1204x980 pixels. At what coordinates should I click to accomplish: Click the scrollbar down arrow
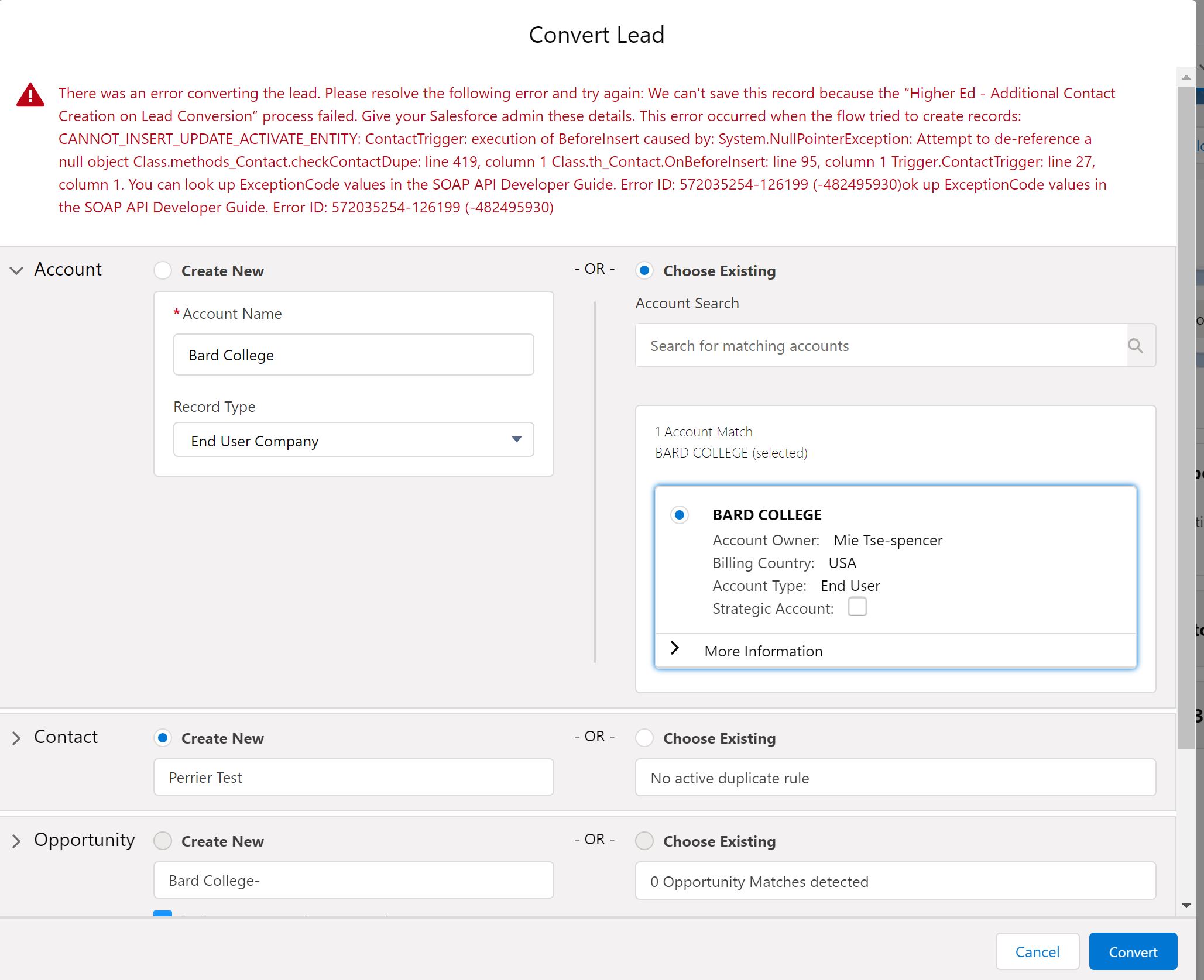(1186, 905)
